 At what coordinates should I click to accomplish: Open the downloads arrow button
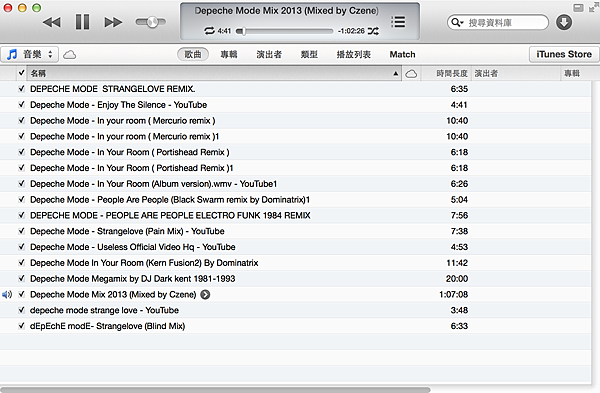click(x=564, y=23)
